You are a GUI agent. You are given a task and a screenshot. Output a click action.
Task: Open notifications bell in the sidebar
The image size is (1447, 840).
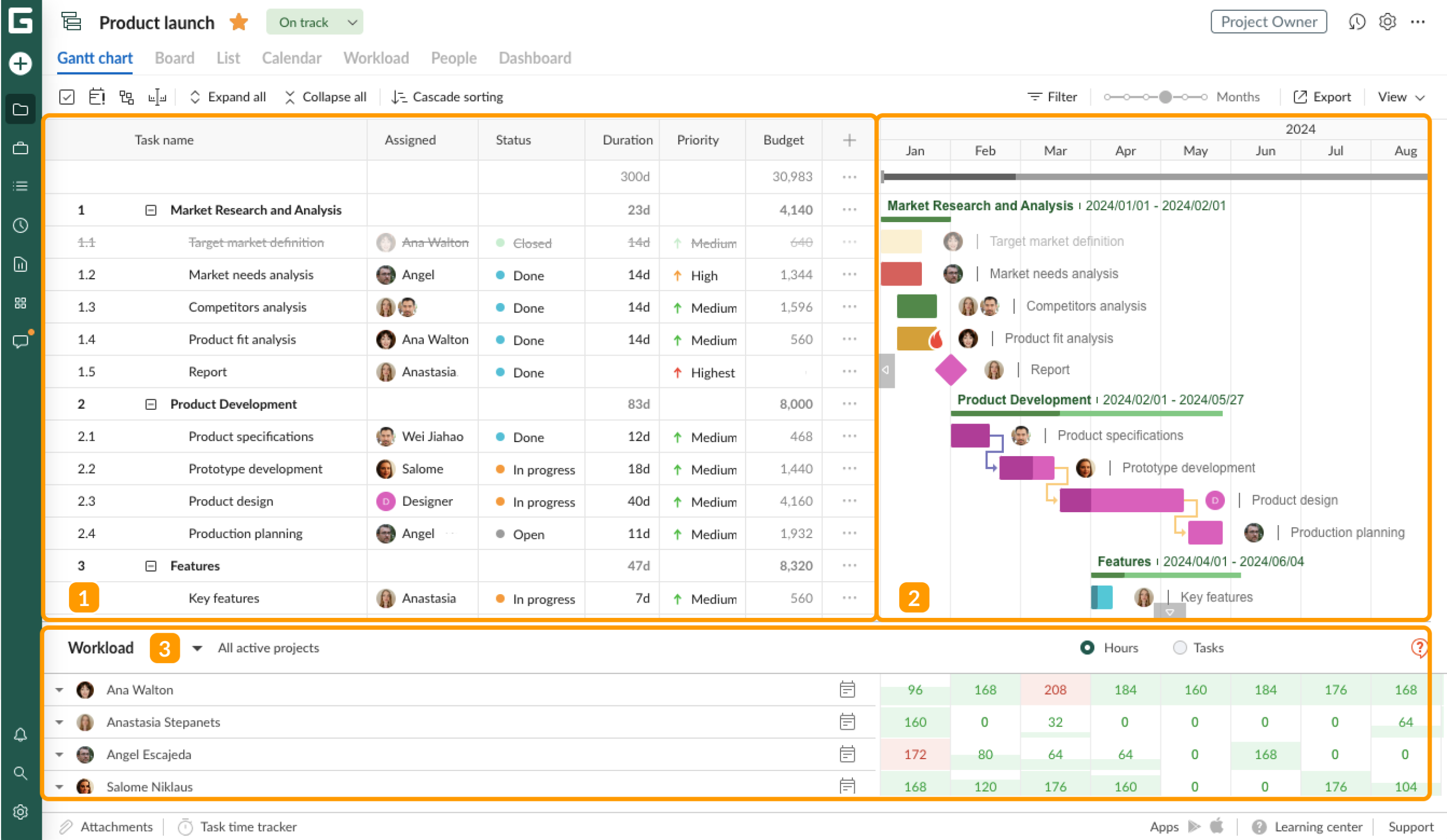pyautogui.click(x=20, y=735)
